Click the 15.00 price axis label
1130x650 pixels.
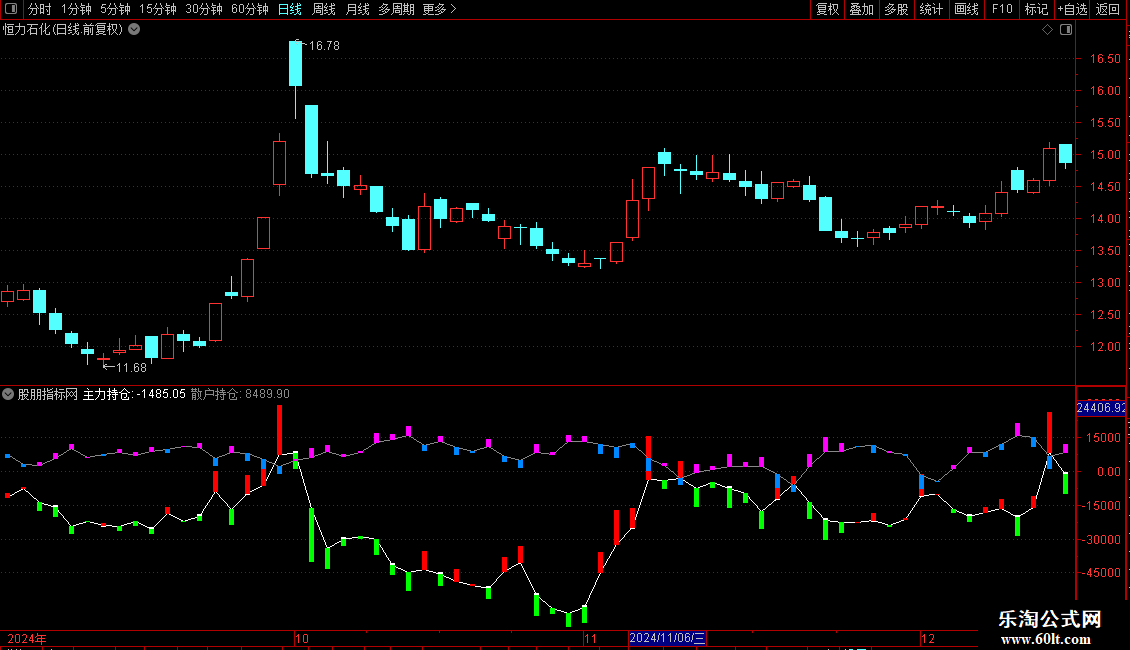coord(1105,155)
